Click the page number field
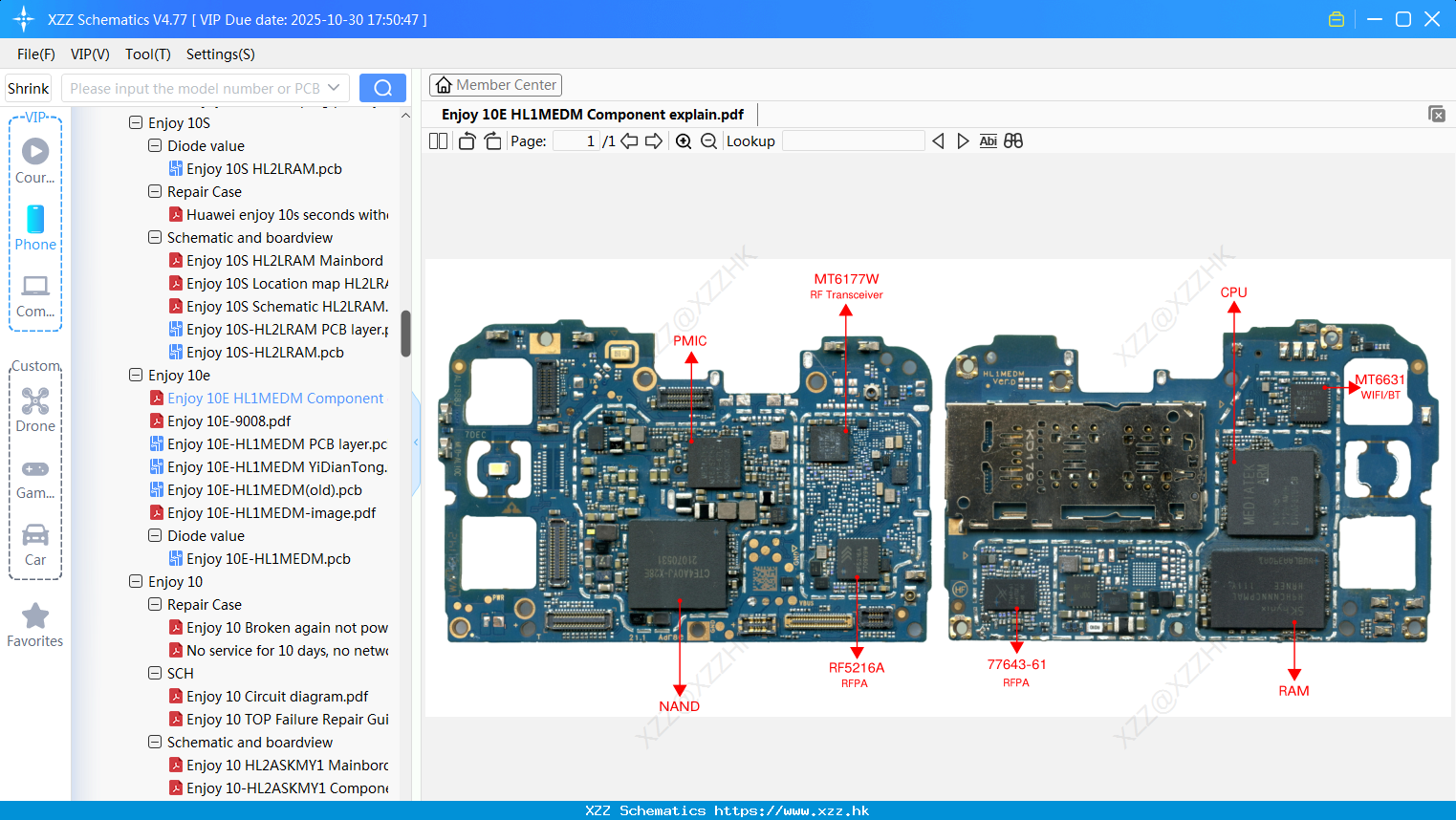The image size is (1456, 820). coord(576,140)
